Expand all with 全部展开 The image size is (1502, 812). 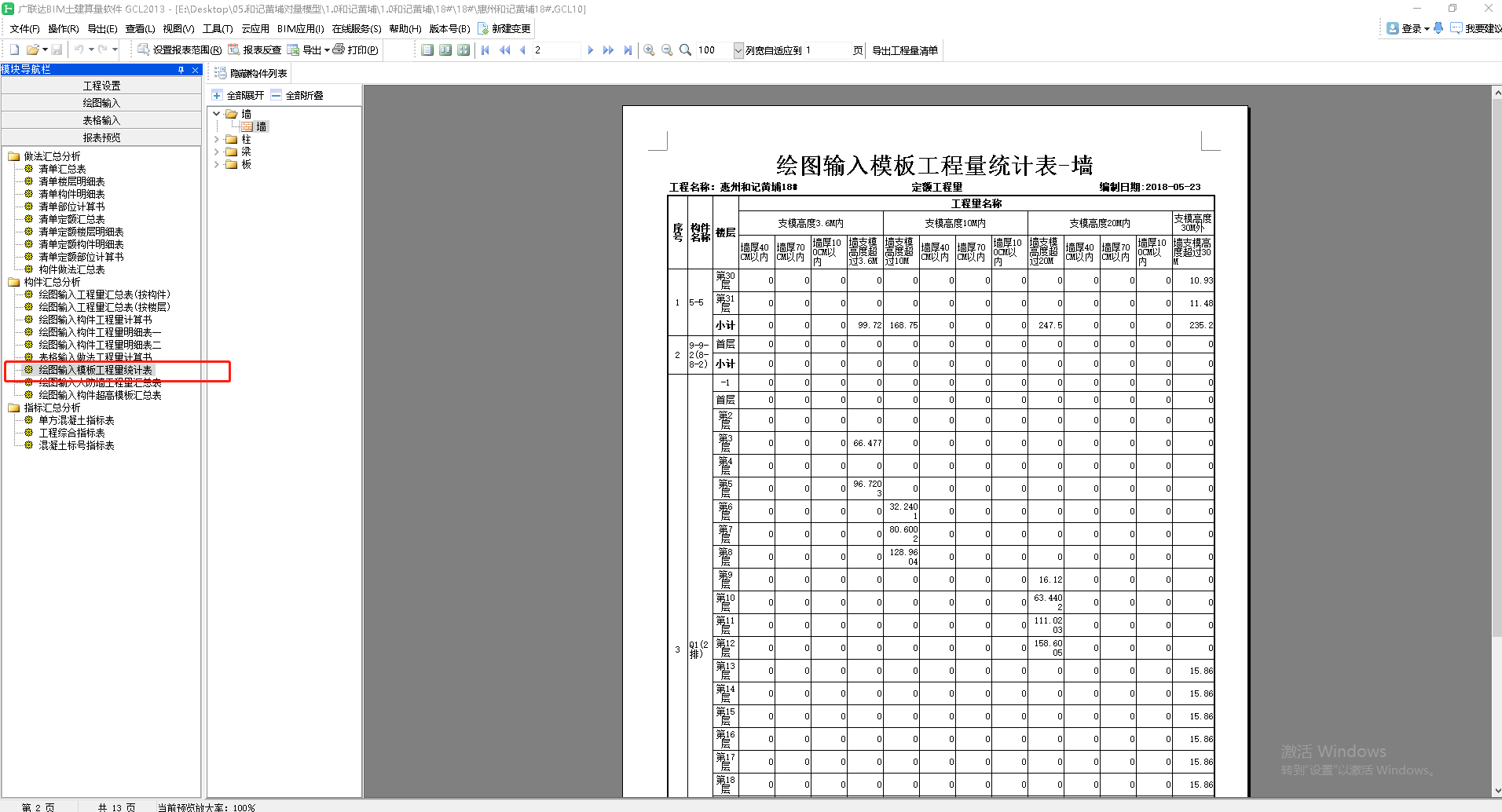(x=238, y=95)
